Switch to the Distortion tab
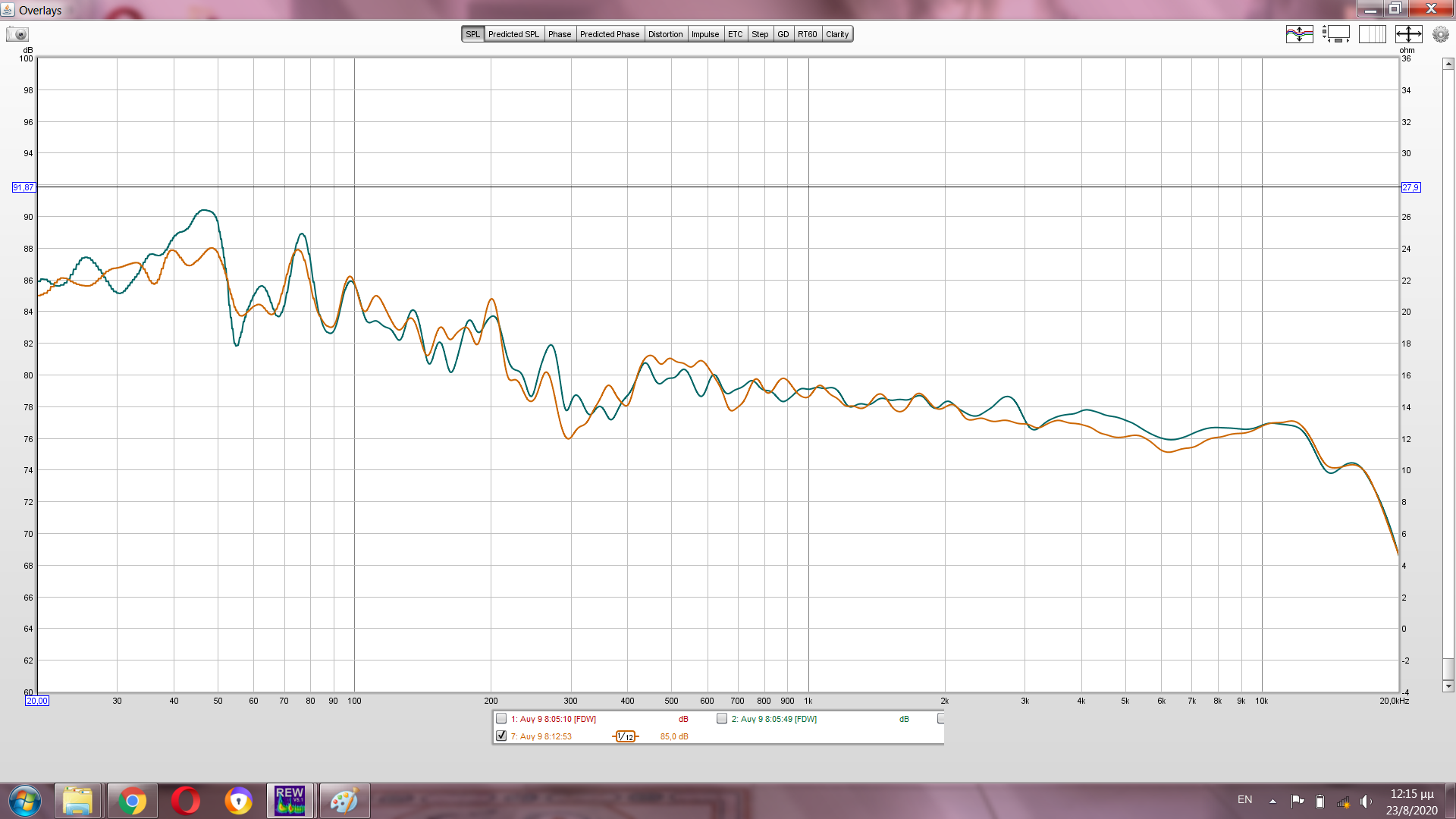This screenshot has width=1456, height=819. 665,34
